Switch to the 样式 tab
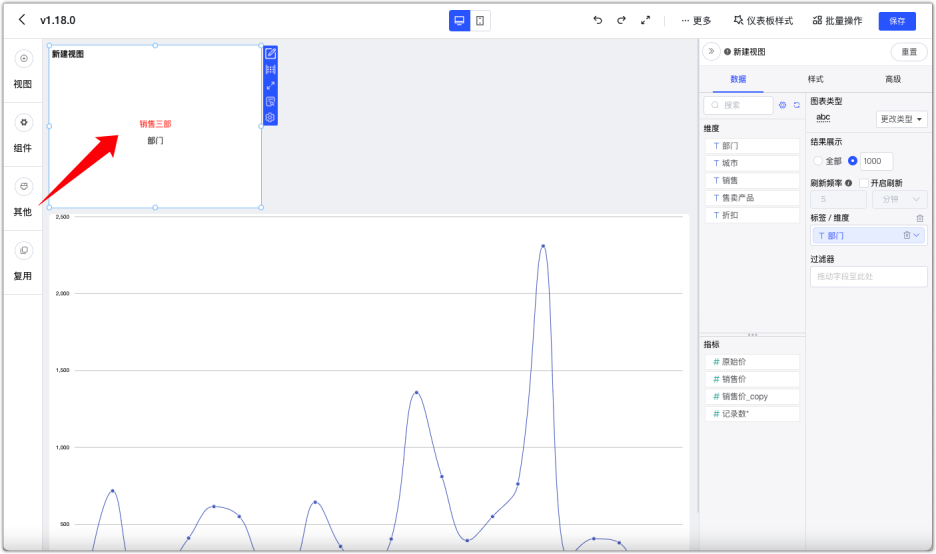This screenshot has height=554, width=936. click(816, 79)
